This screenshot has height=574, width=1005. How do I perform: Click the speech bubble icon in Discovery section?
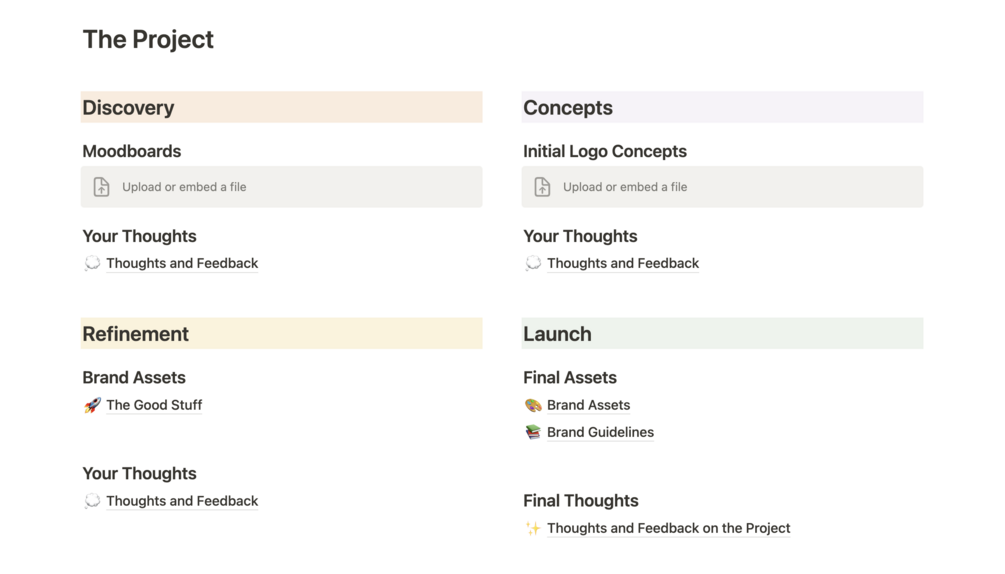click(x=92, y=264)
